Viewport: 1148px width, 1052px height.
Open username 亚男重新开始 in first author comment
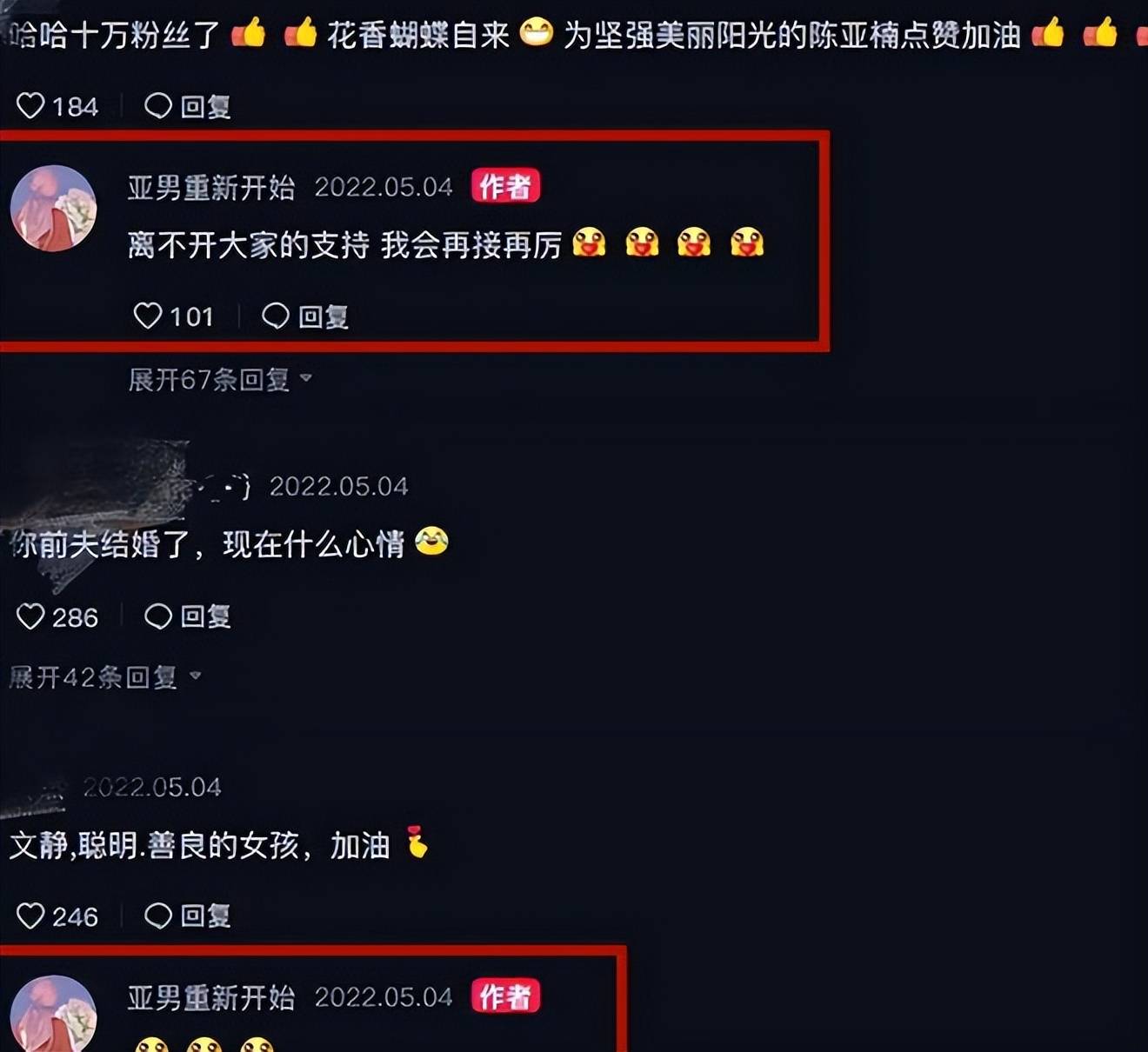click(x=211, y=187)
